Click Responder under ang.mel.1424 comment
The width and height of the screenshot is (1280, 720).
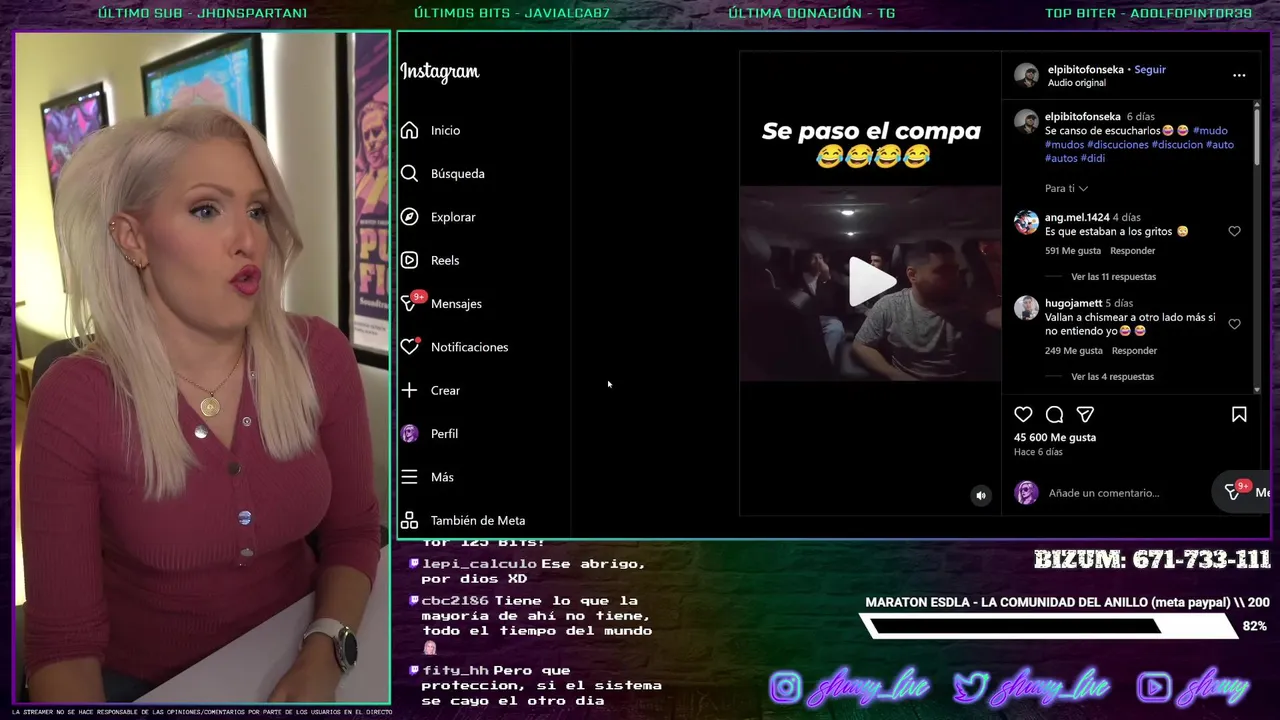click(1132, 251)
